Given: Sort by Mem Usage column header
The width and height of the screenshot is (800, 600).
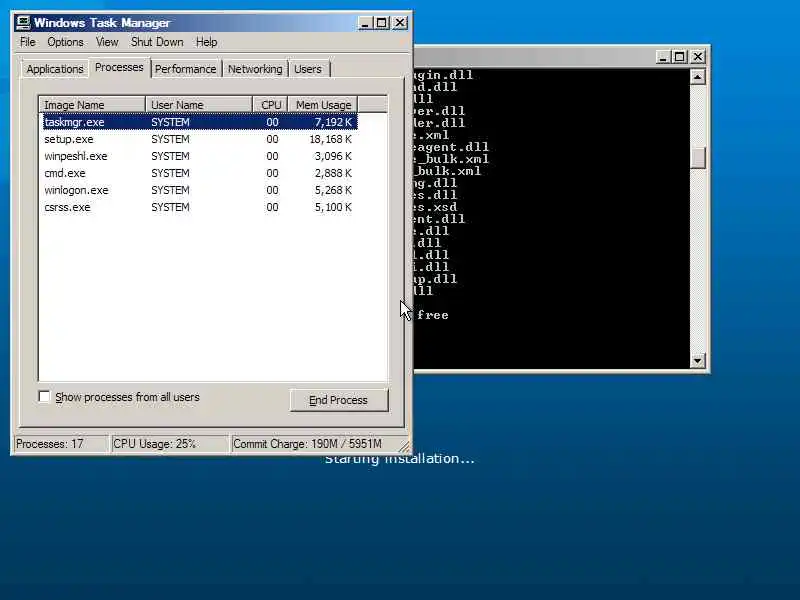Looking at the screenshot, I should 323,105.
